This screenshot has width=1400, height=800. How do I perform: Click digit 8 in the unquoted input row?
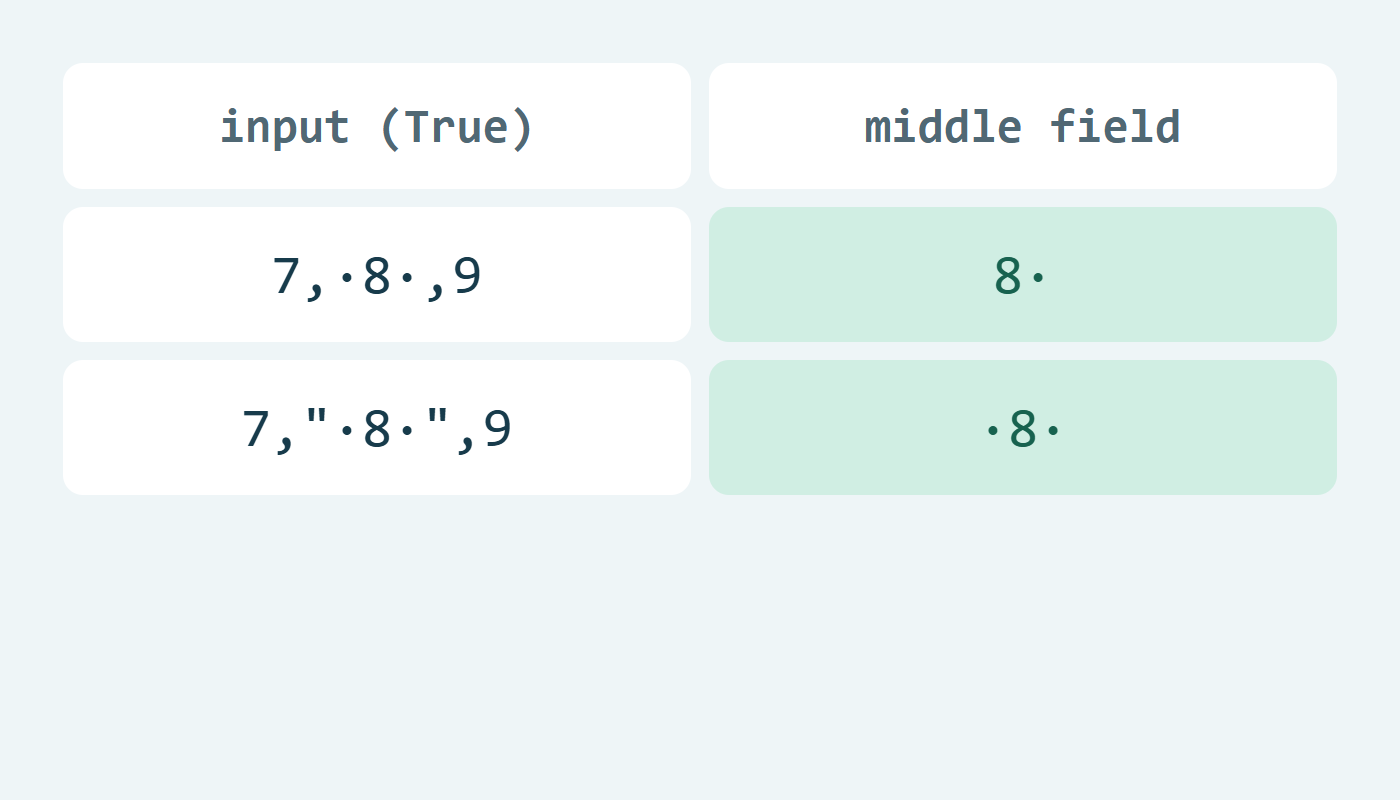coord(377,276)
